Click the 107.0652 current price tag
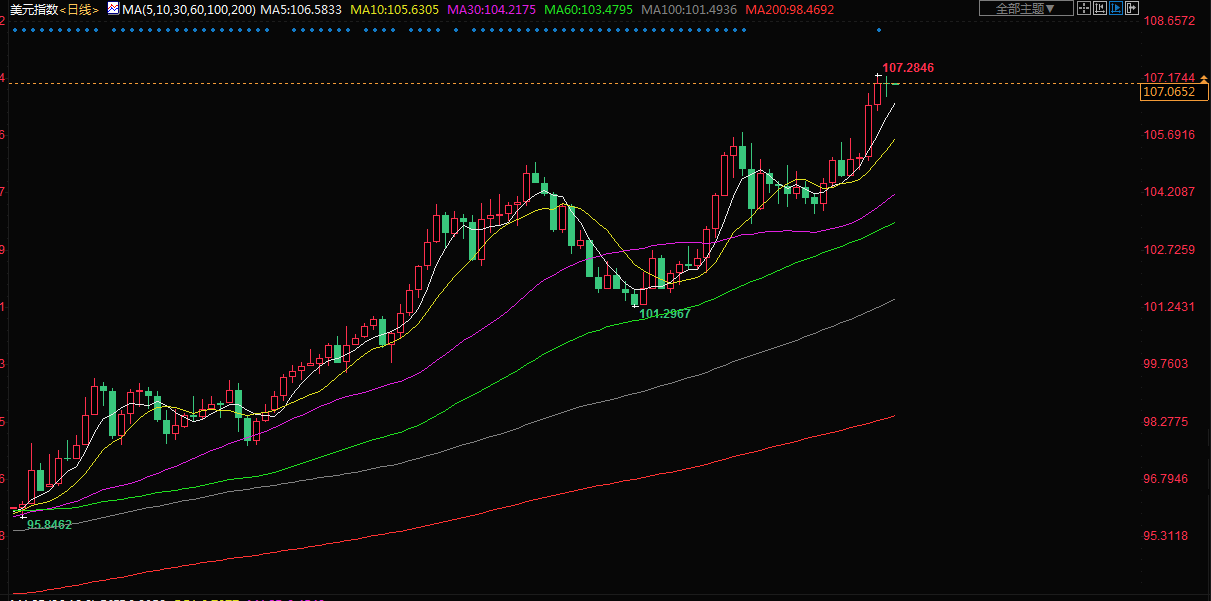Image resolution: width=1211 pixels, height=601 pixels. coord(1169,92)
